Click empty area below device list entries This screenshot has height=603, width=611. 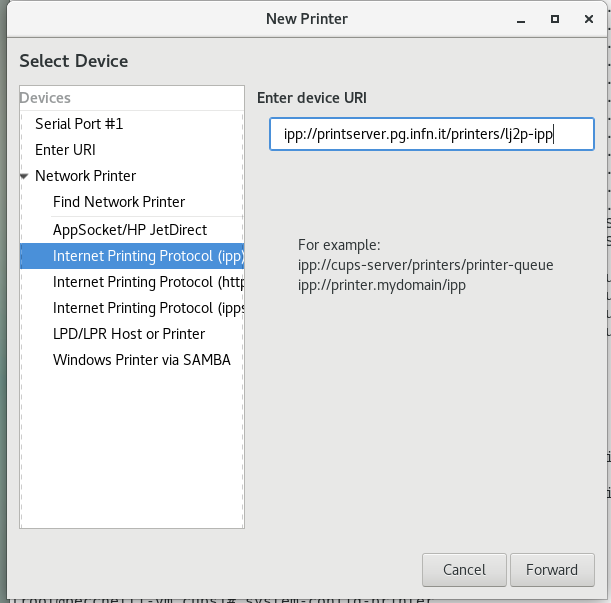coord(132,448)
